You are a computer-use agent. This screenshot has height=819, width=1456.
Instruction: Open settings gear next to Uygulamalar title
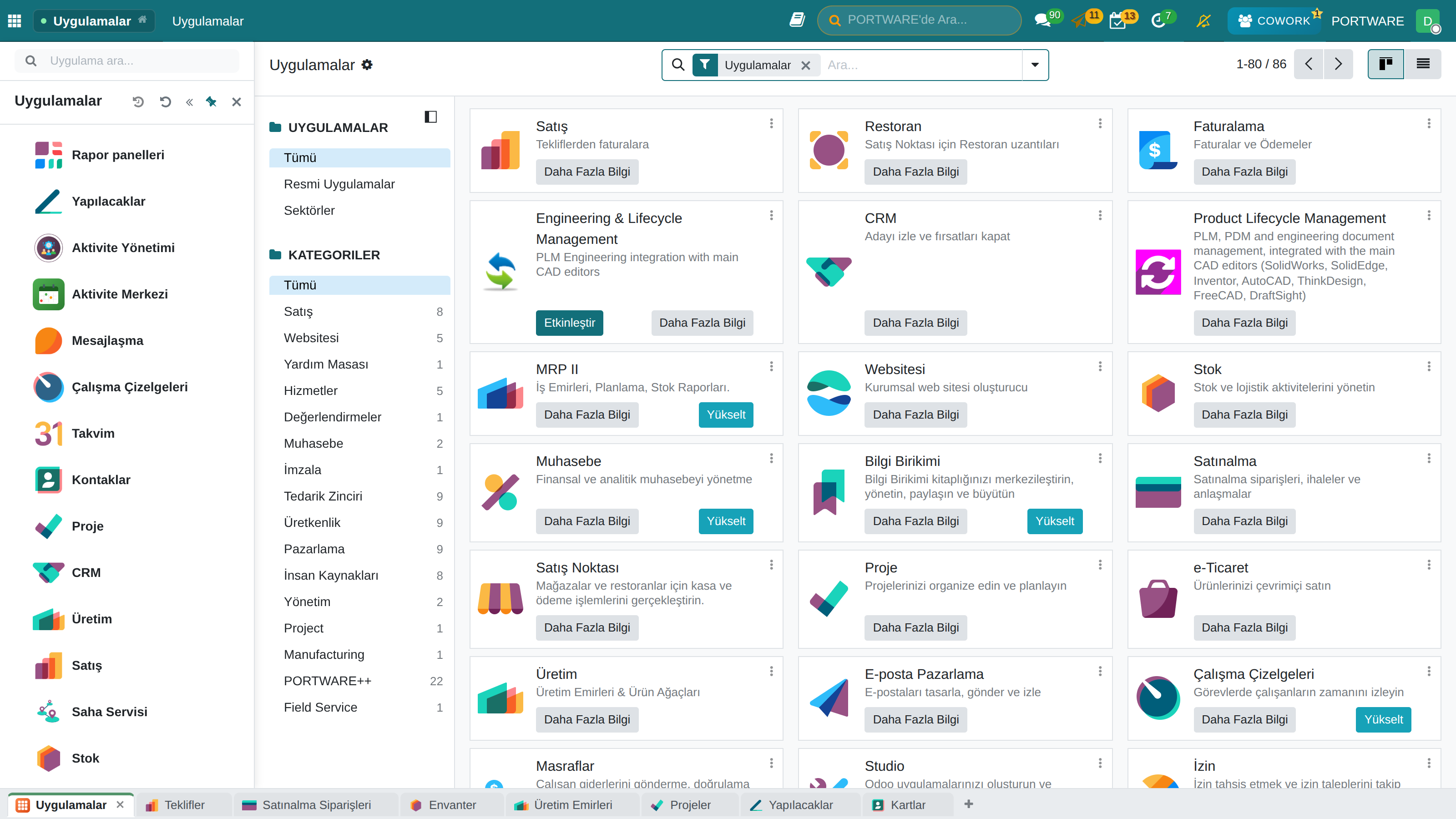[367, 65]
